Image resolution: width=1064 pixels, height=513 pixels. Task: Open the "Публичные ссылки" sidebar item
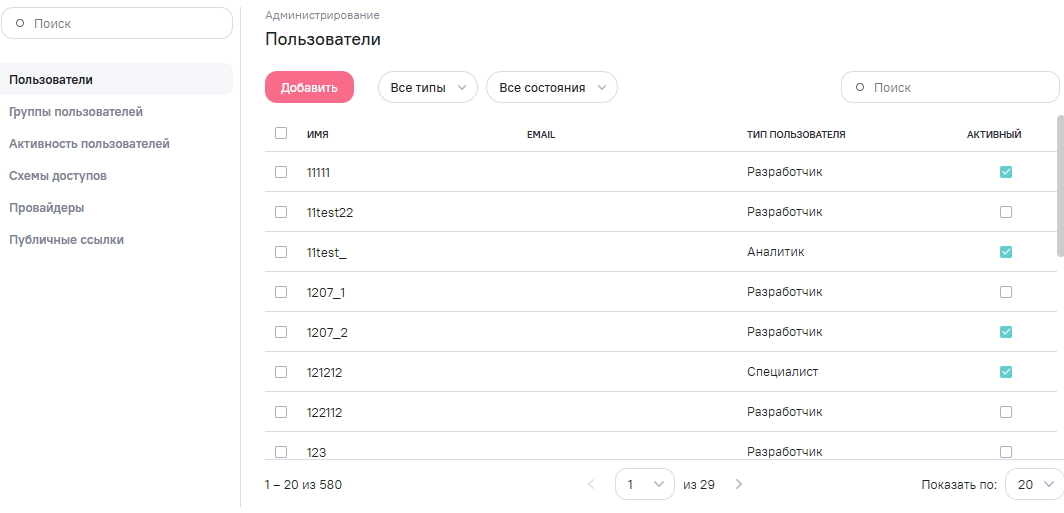point(66,240)
